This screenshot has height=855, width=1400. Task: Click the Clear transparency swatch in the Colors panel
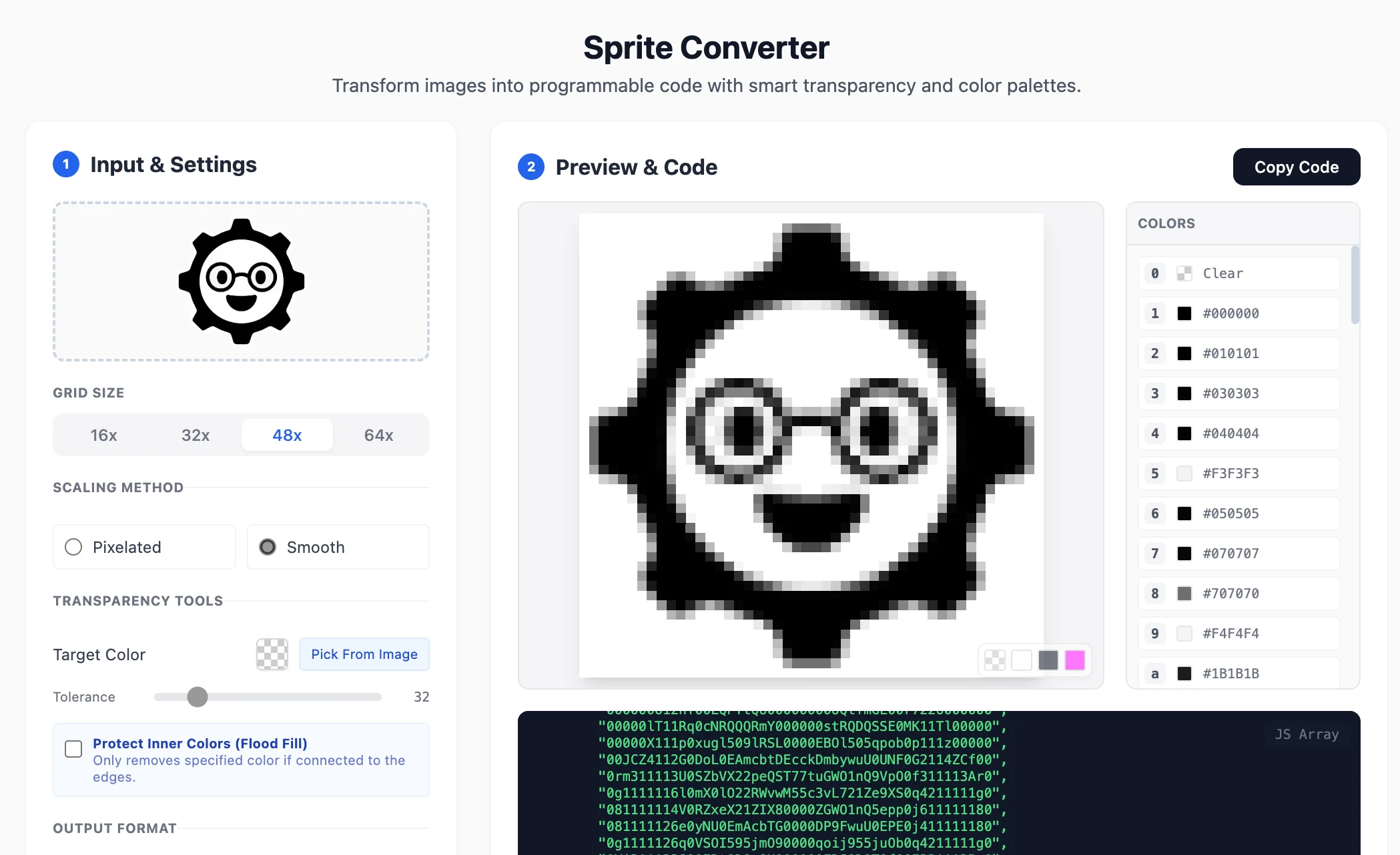pyautogui.click(x=1184, y=273)
